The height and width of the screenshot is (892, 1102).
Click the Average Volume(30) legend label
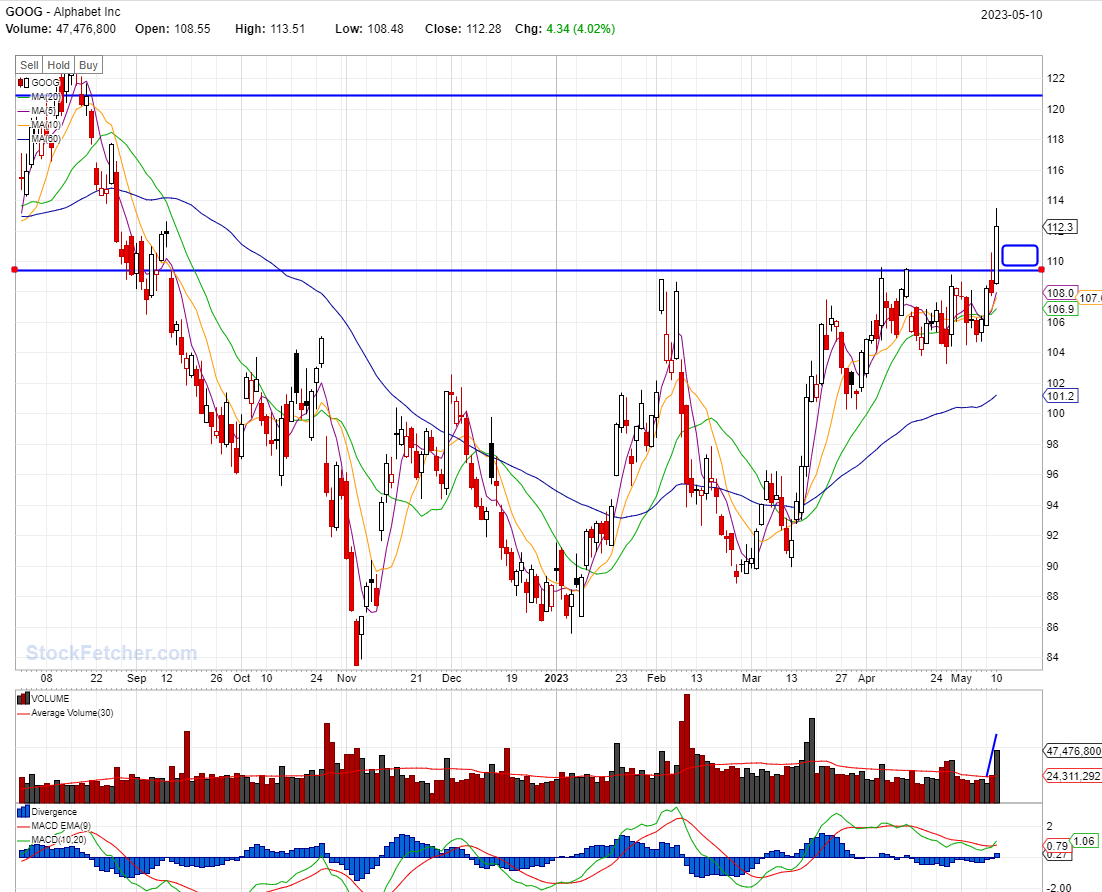(72, 713)
